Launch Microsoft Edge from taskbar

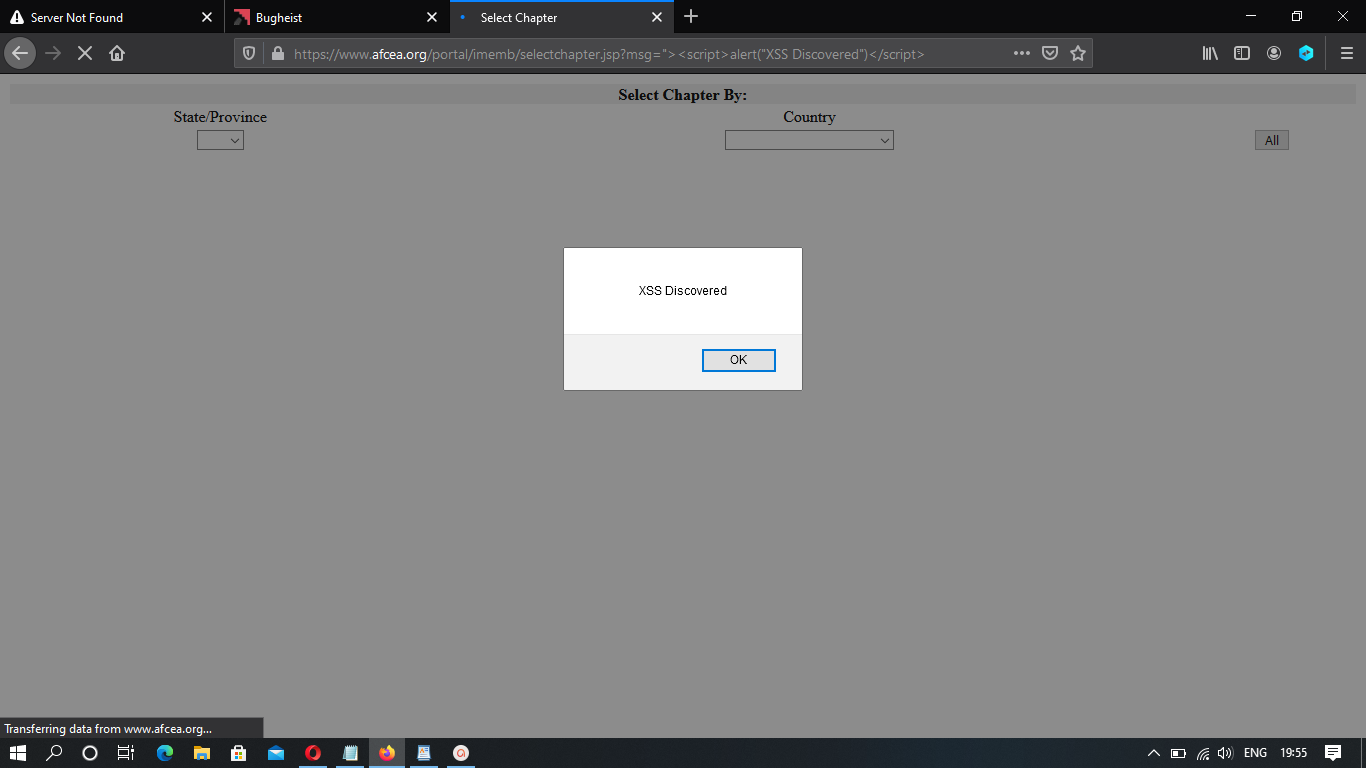[165, 753]
